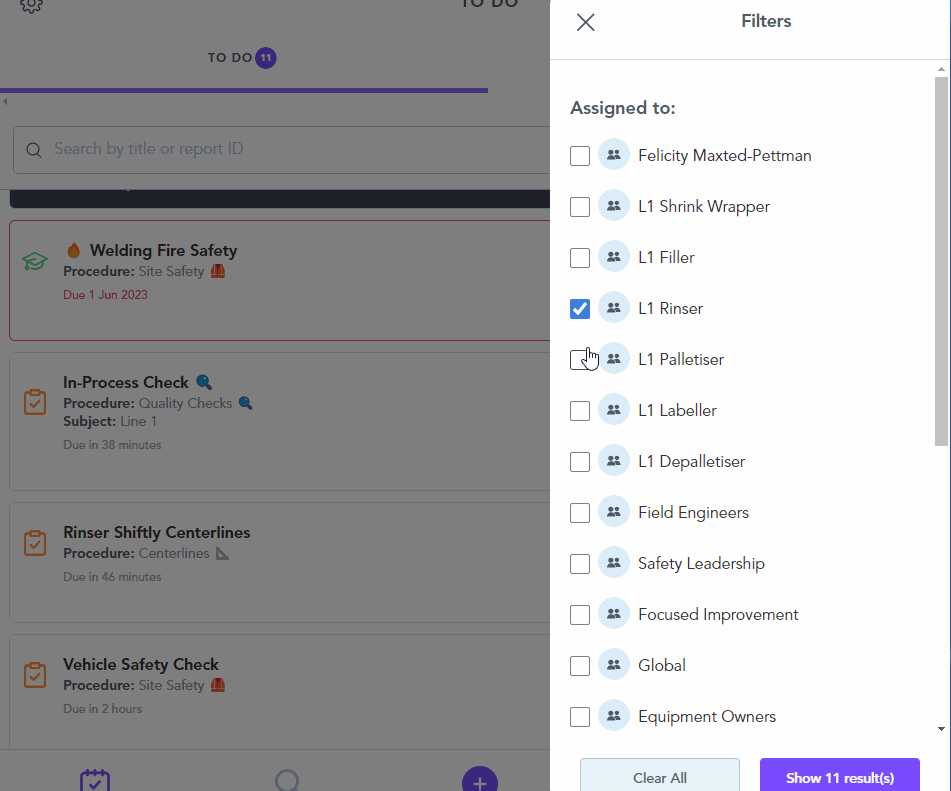Screen dimensions: 951x791
Task: Click the clipboard icon beside In-Process Check
Action: (x=35, y=402)
